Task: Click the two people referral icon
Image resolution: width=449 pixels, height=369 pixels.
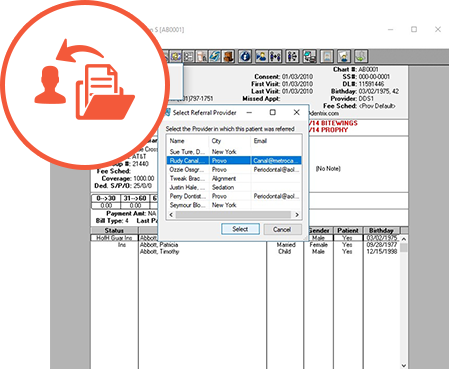Action: 275,56
